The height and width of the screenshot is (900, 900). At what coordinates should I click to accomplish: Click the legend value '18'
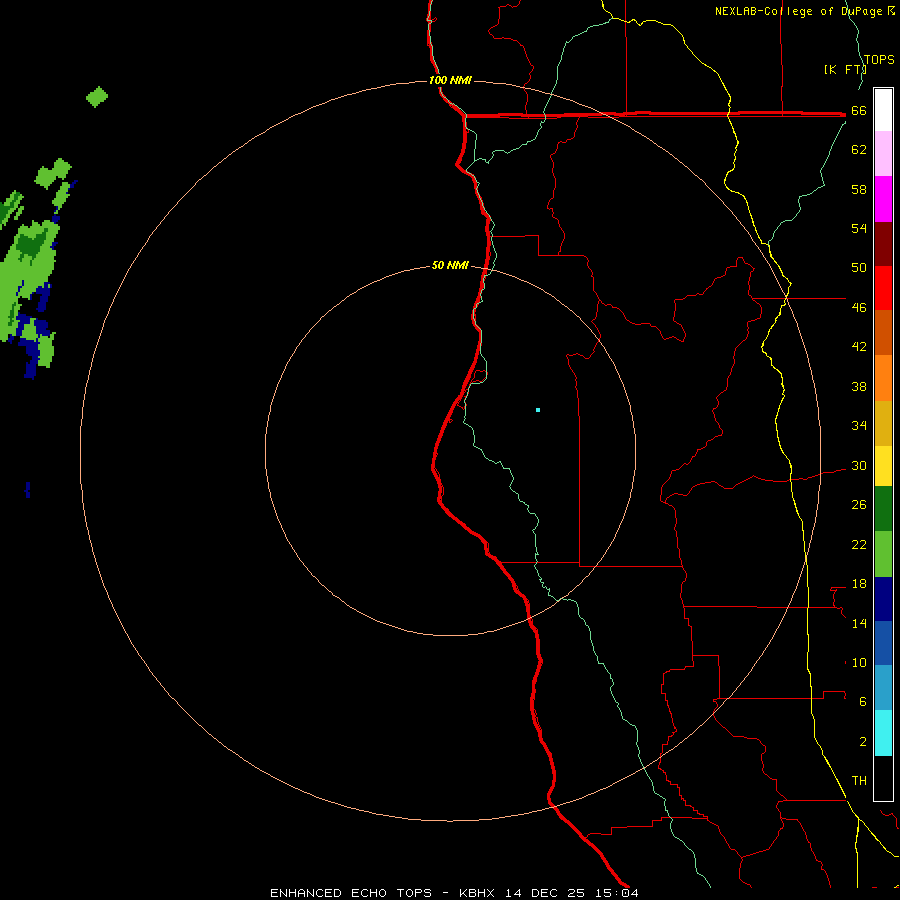pos(859,584)
